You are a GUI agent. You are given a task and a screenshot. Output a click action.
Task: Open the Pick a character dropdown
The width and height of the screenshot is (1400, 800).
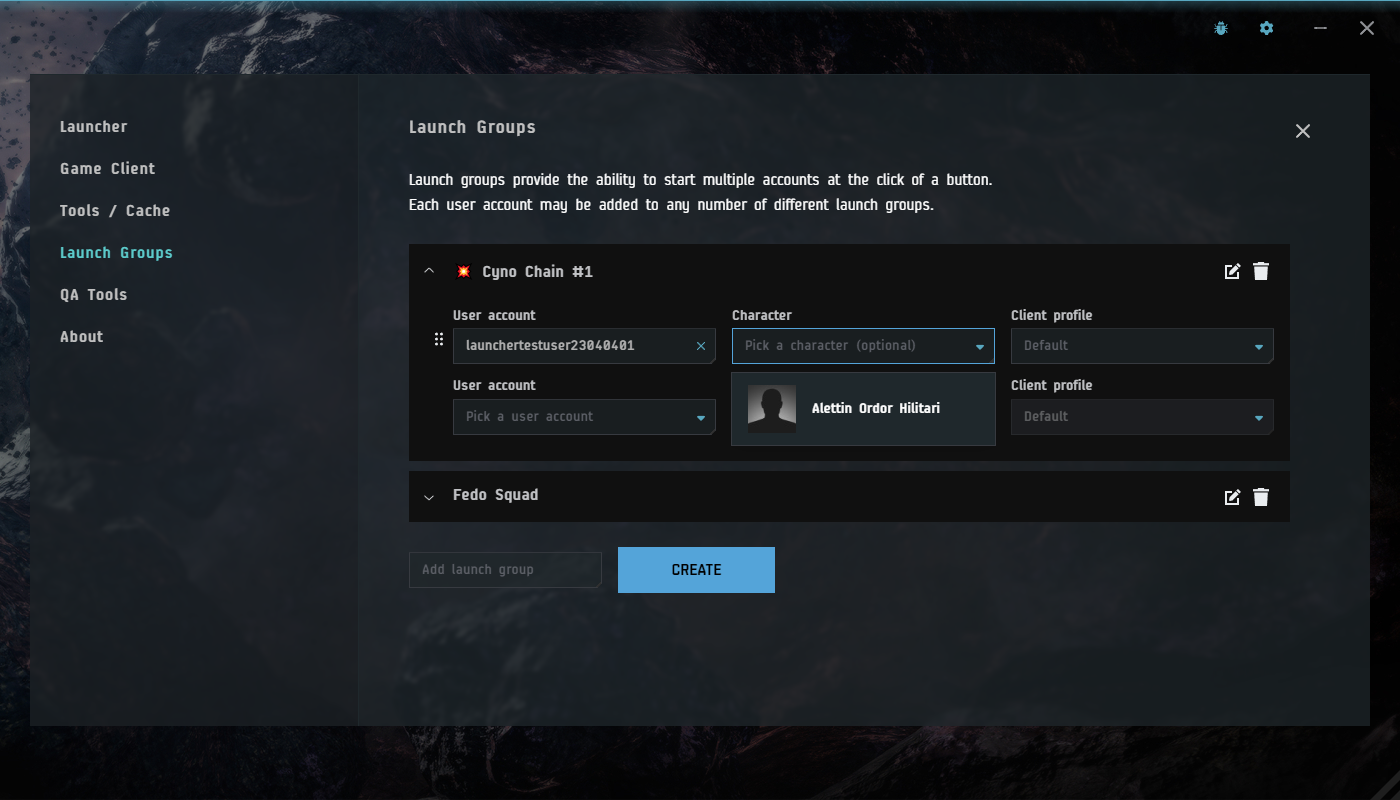862,346
